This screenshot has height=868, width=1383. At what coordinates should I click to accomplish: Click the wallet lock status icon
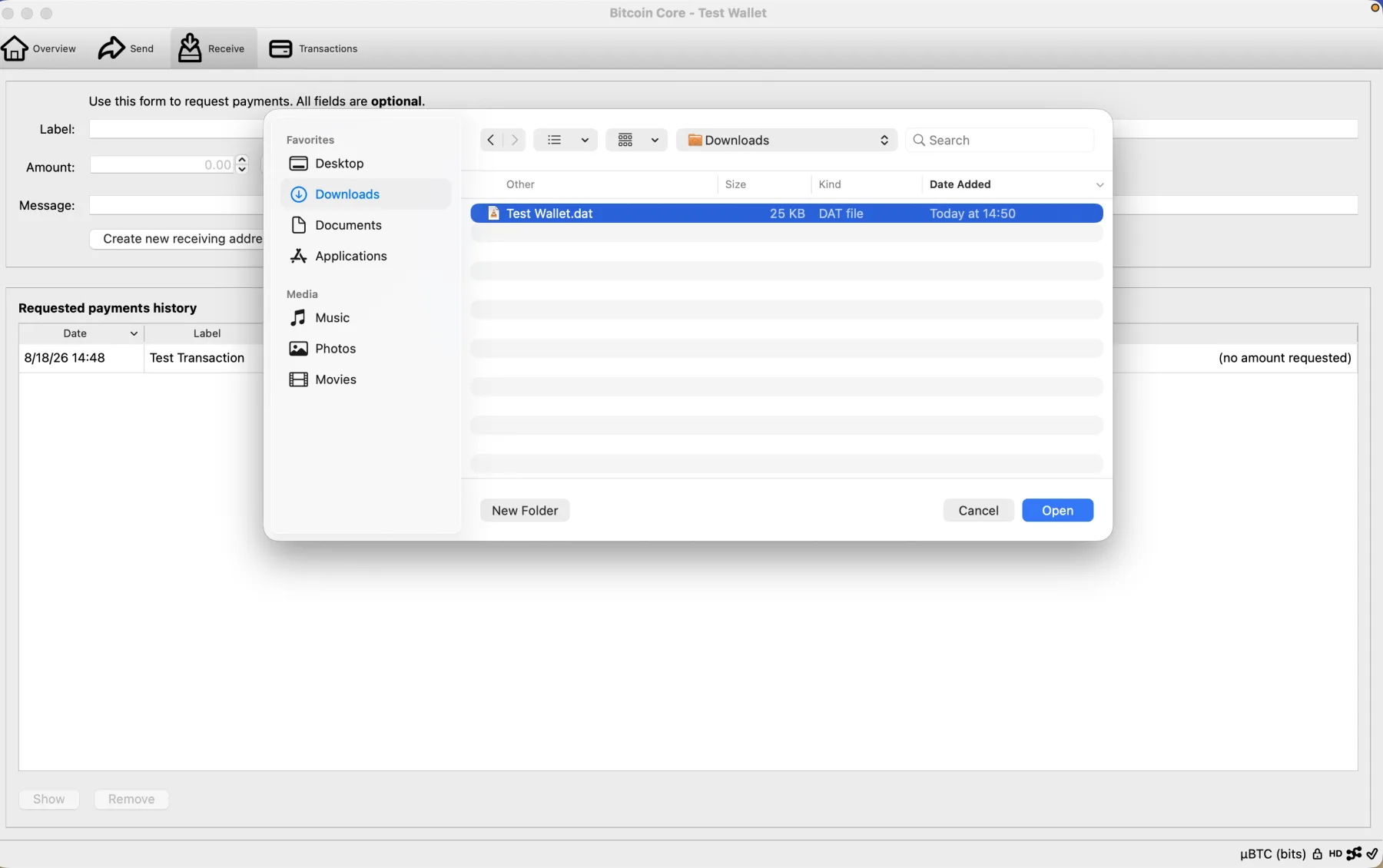[1317, 854]
